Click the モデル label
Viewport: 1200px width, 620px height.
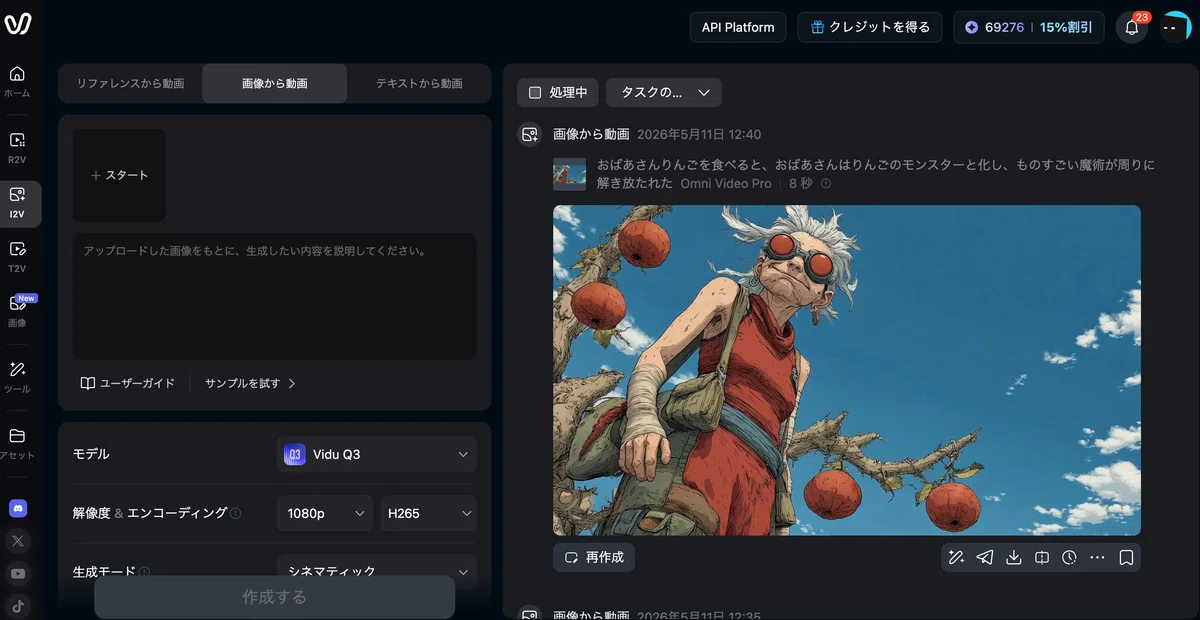point(91,454)
